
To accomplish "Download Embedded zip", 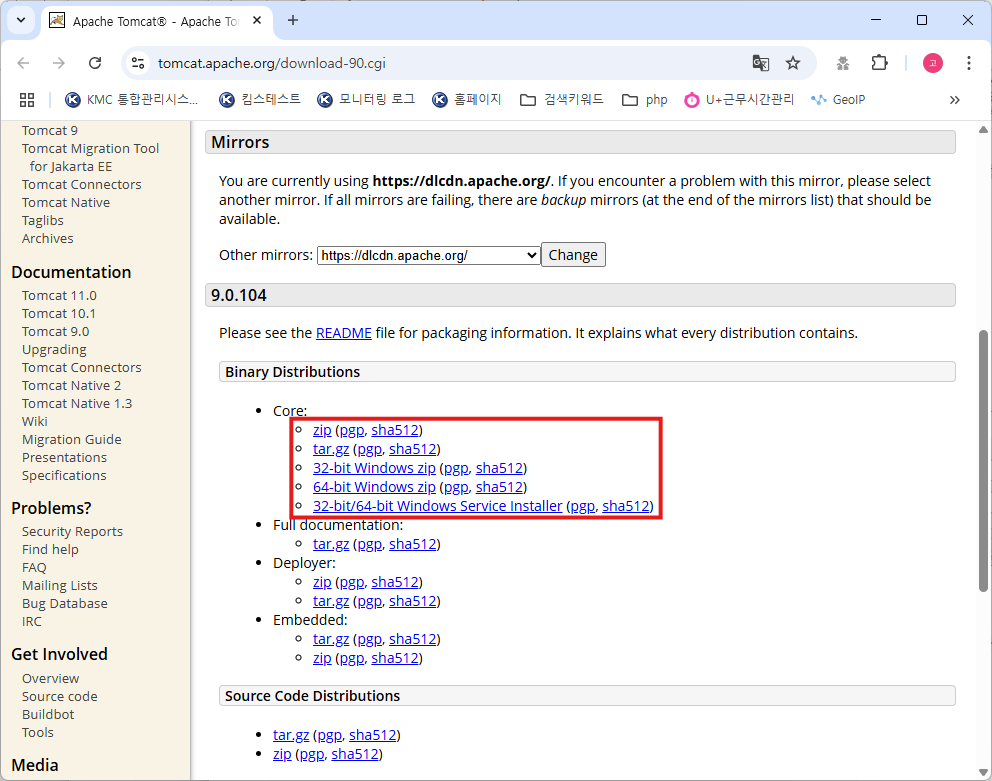I will [322, 658].
